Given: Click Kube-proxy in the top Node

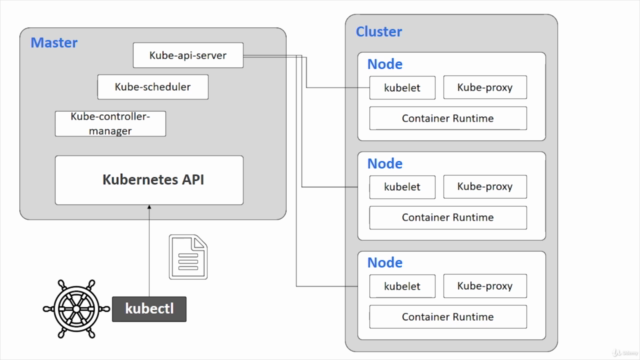Looking at the screenshot, I should (485, 87).
